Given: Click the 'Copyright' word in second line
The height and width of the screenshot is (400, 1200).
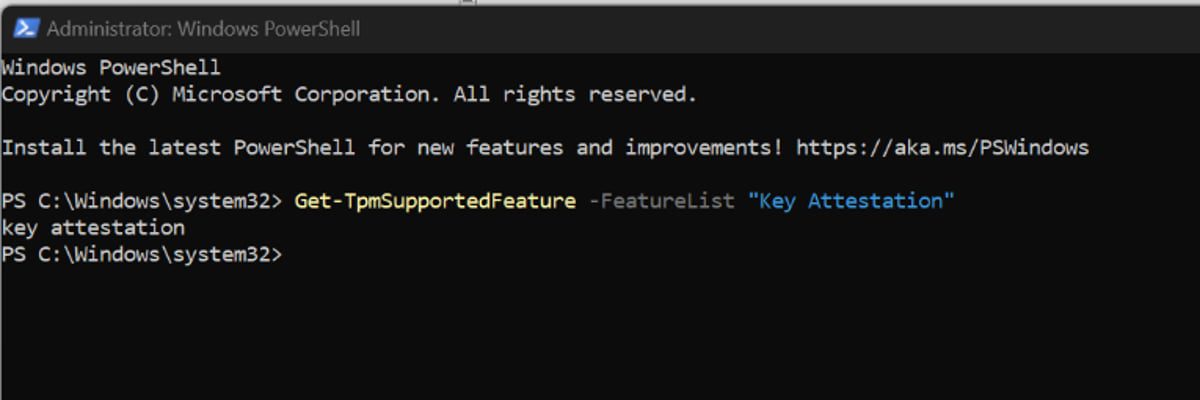Looking at the screenshot, I should (x=57, y=95).
